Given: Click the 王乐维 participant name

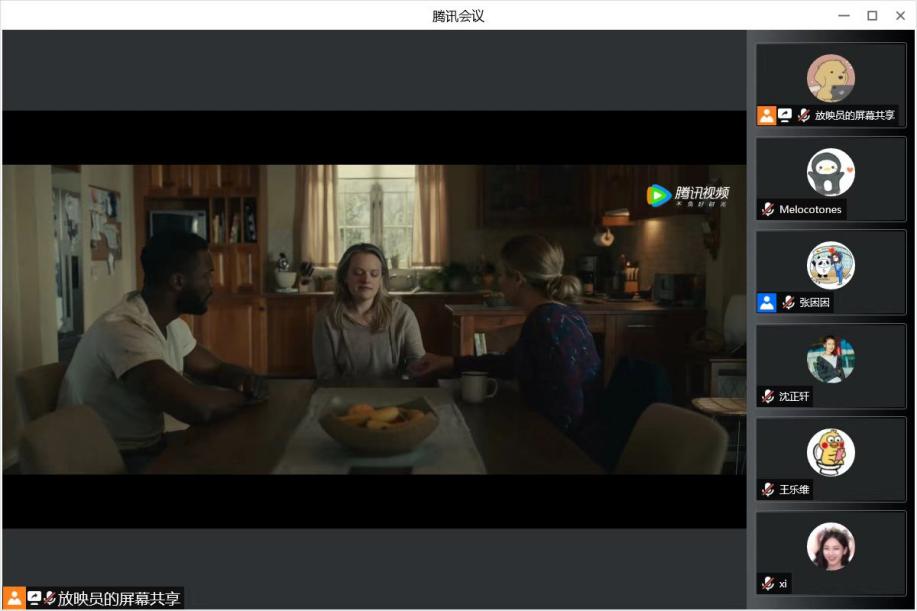Looking at the screenshot, I should click(794, 489).
